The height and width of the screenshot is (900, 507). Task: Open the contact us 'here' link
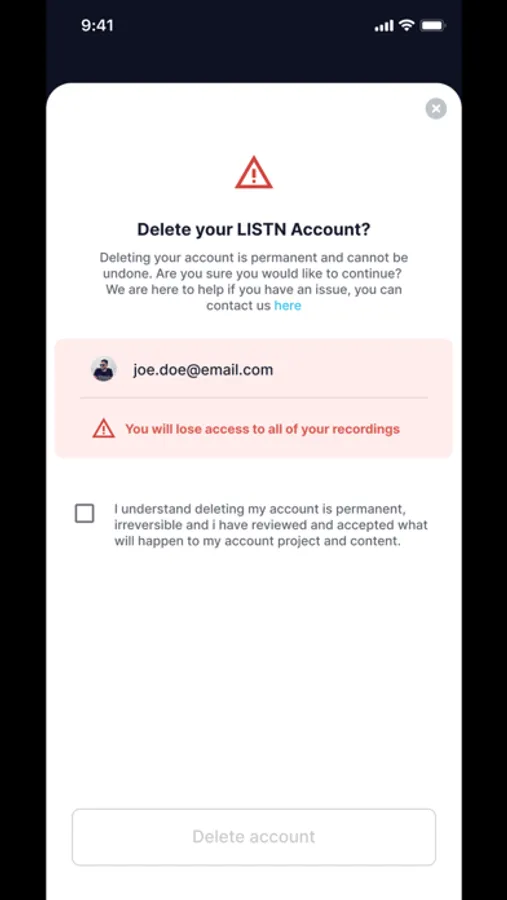[x=288, y=305]
